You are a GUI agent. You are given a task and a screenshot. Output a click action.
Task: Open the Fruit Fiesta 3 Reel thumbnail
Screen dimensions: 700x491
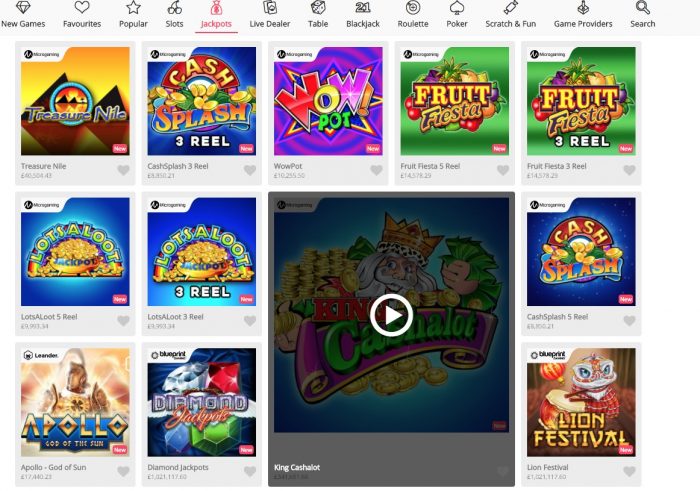tap(581, 101)
